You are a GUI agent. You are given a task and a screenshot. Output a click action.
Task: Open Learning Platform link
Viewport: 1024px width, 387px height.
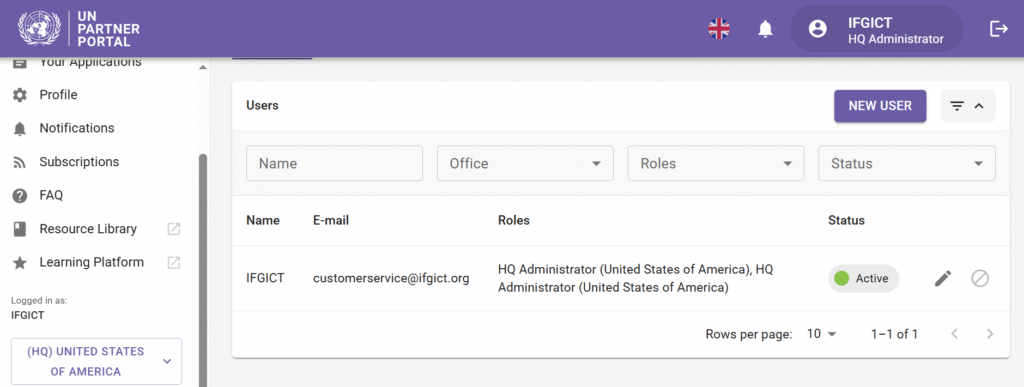(91, 262)
